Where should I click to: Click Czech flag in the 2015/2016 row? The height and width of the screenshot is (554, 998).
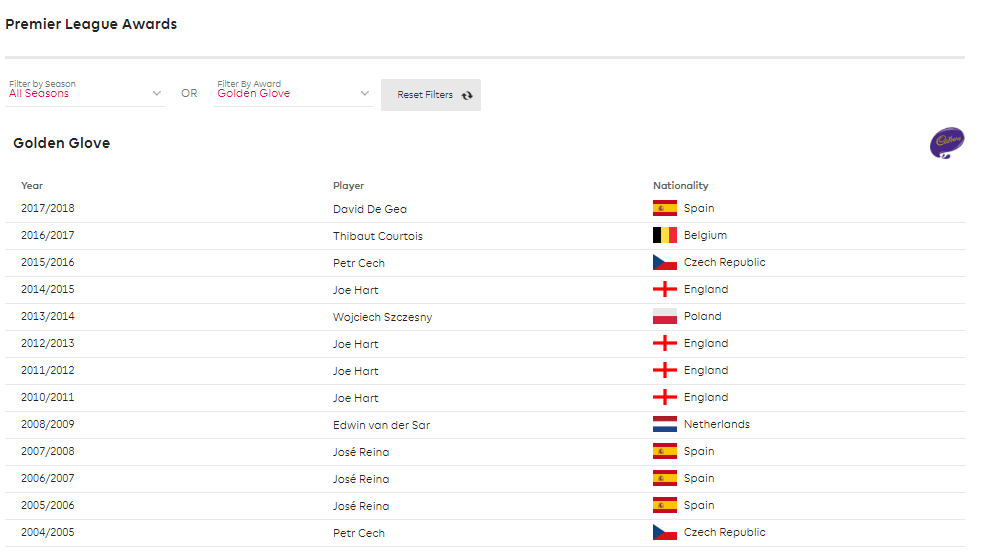point(664,262)
